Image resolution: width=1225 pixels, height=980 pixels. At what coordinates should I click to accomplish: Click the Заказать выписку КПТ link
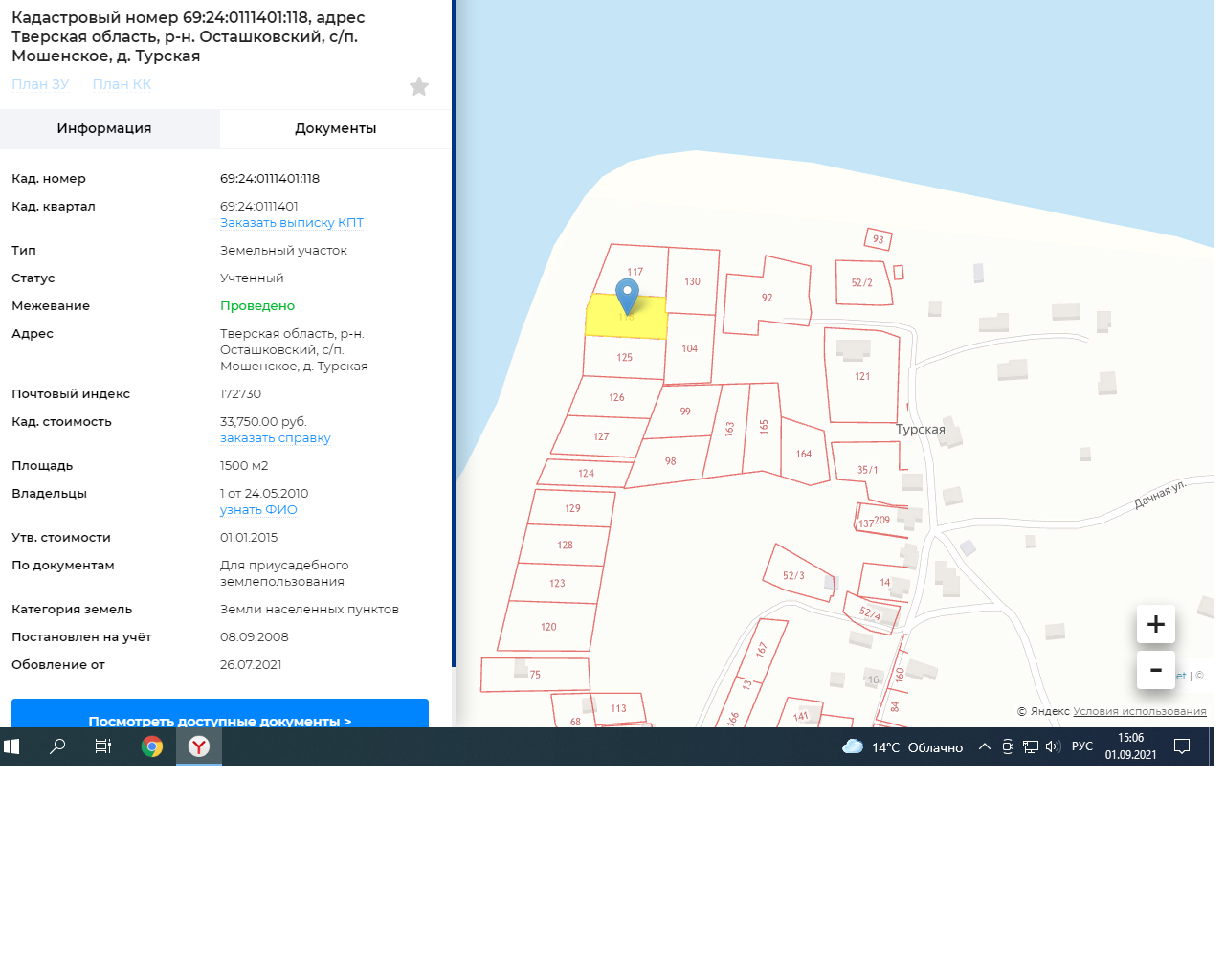click(292, 223)
